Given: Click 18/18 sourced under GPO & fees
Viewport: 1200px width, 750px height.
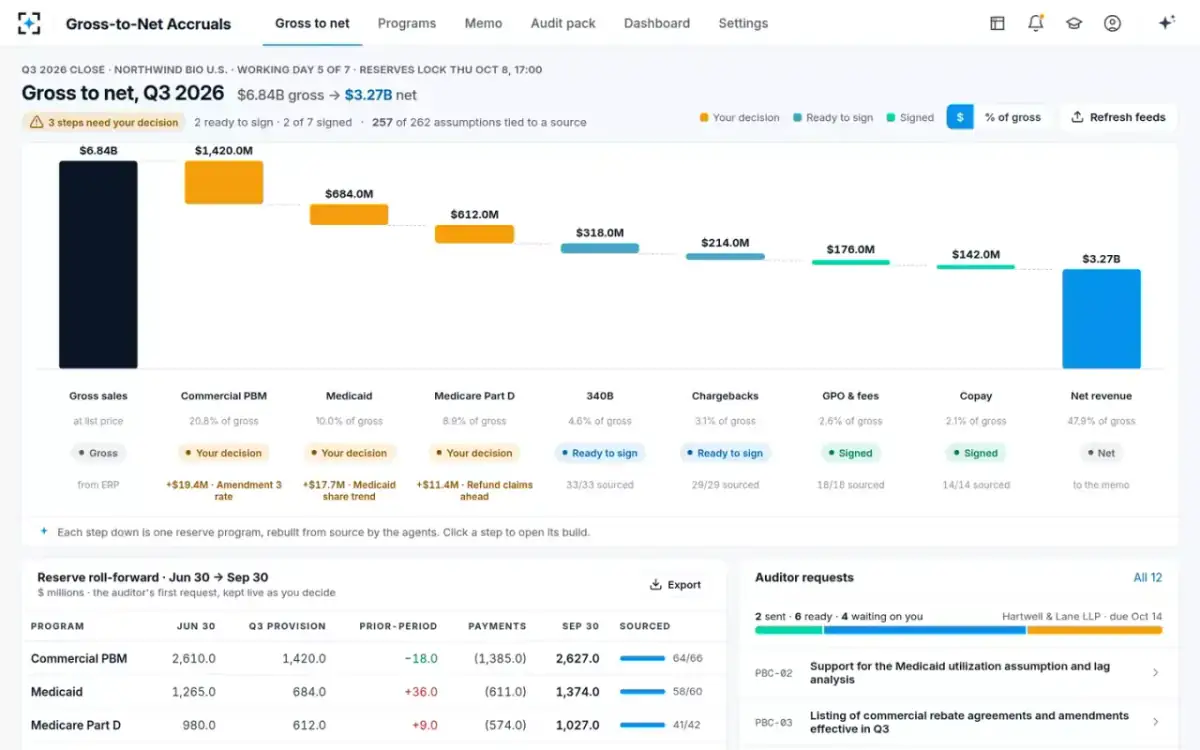Looking at the screenshot, I should [851, 485].
